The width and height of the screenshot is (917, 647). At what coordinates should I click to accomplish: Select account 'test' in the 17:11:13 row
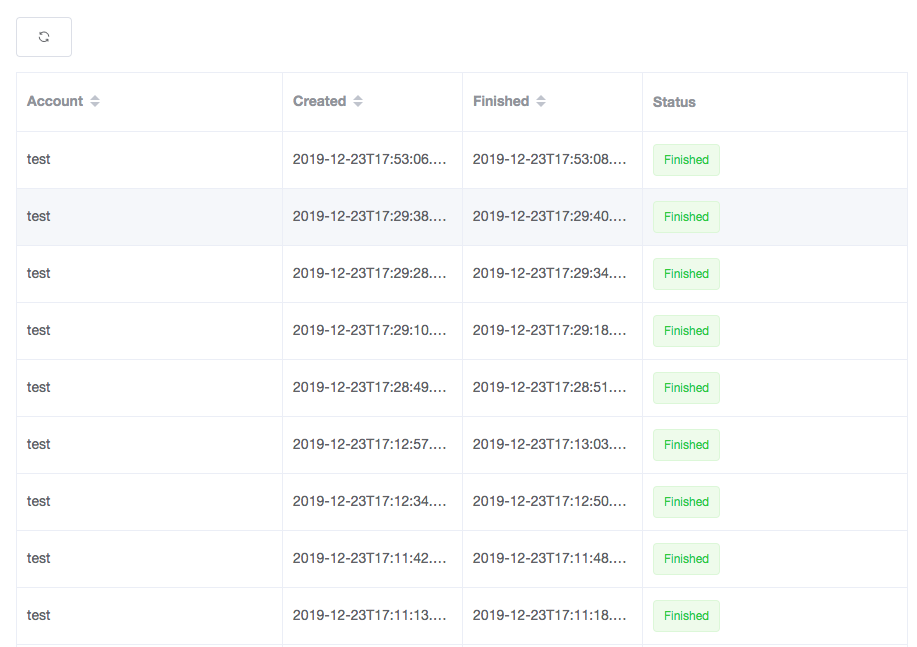click(x=39, y=615)
